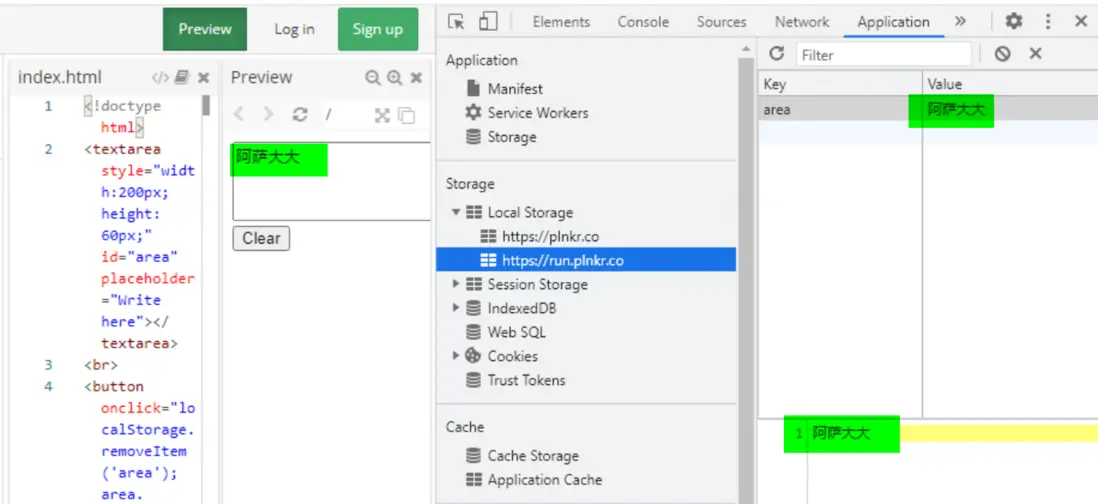
Task: Zoom in the Preview panel
Action: tap(394, 78)
